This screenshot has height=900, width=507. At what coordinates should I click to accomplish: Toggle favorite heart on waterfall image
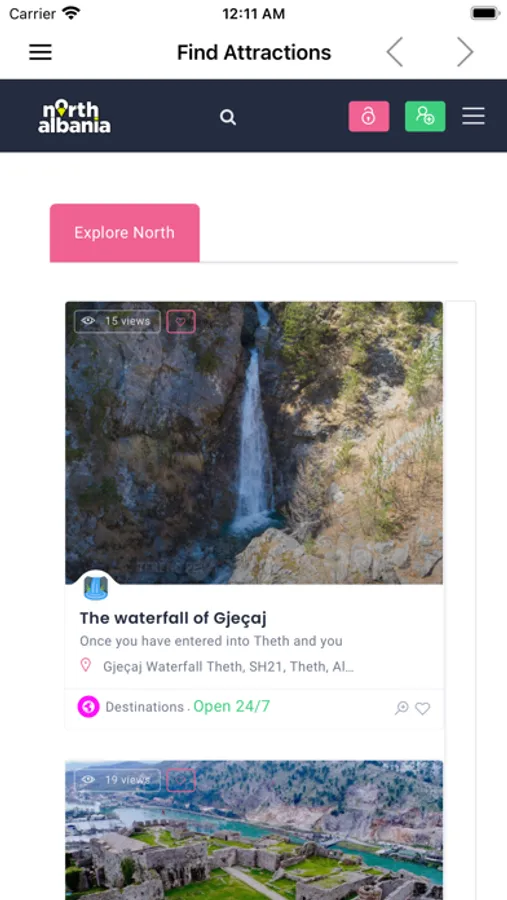(x=181, y=321)
